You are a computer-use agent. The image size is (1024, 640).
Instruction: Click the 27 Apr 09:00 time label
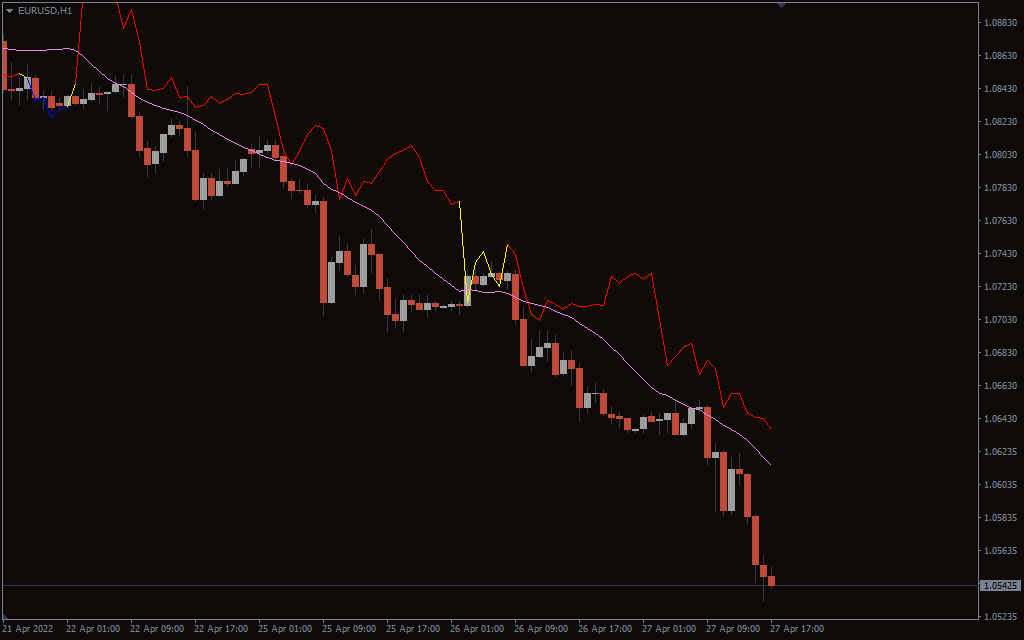coord(733,629)
